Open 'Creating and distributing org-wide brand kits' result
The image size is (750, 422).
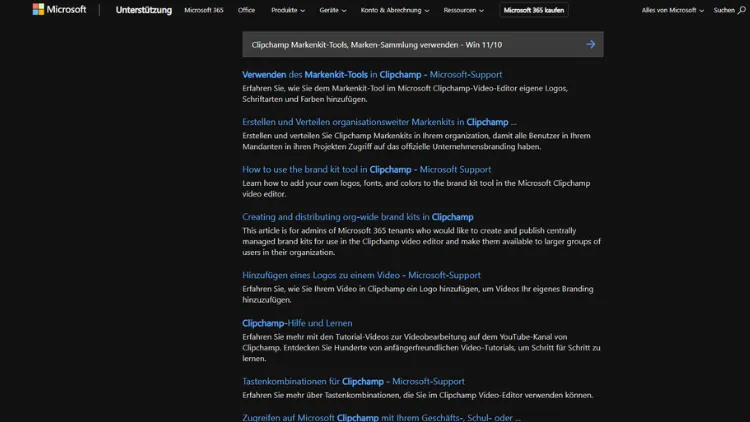pyautogui.click(x=357, y=217)
